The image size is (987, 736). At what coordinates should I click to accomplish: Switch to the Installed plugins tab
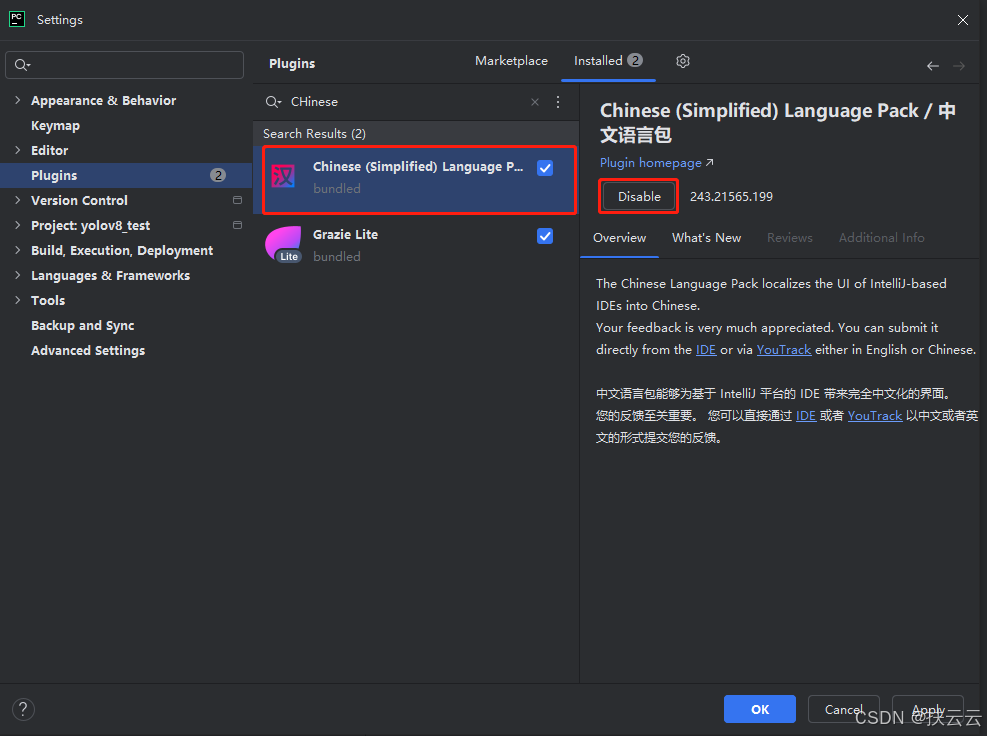pos(608,61)
